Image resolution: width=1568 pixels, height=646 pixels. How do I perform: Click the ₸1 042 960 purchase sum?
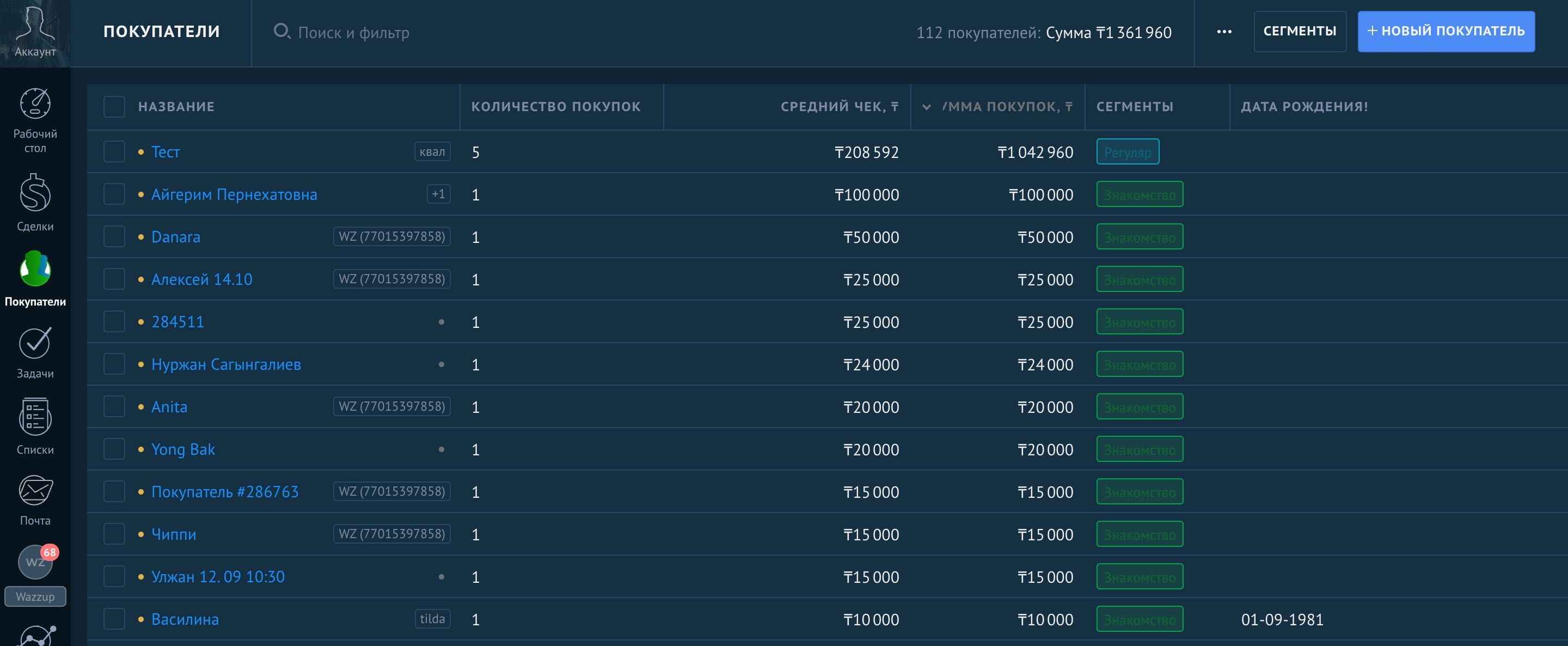click(x=1035, y=152)
